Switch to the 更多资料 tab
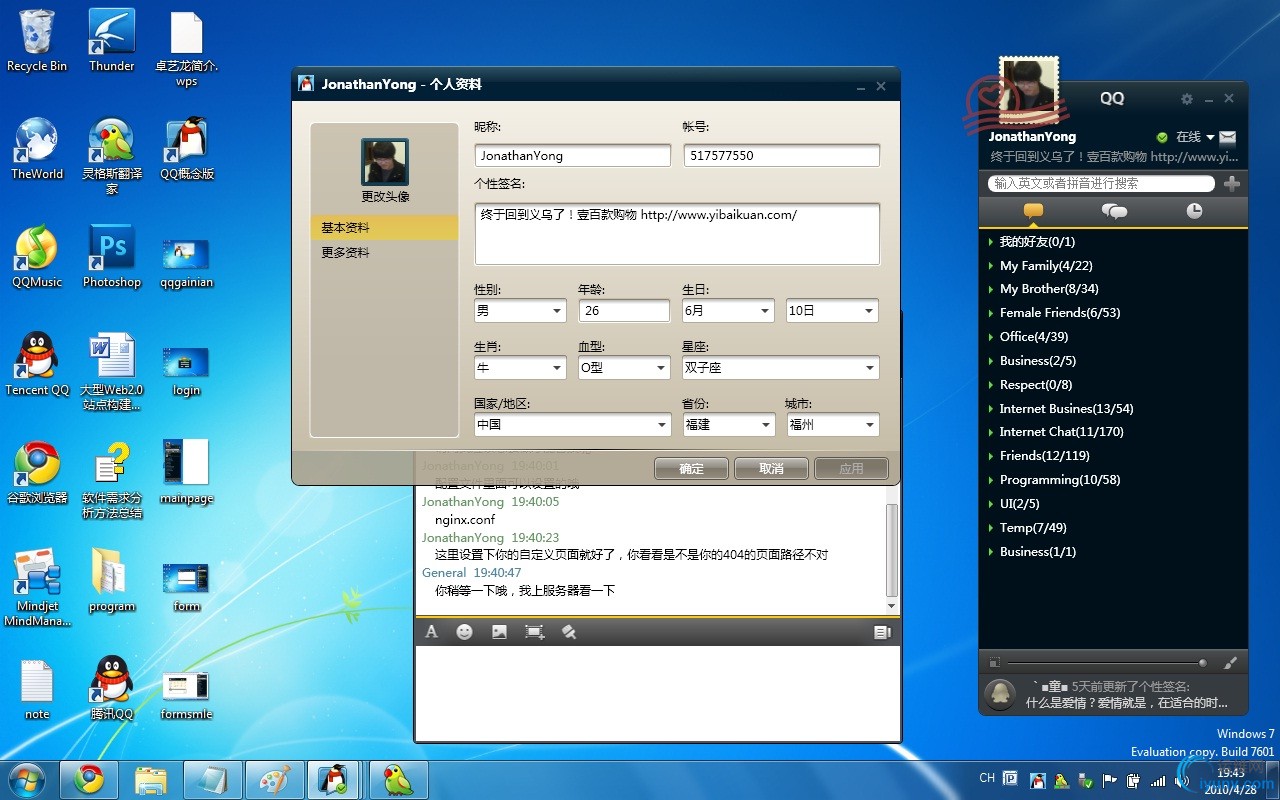This screenshot has height=800, width=1280. [x=384, y=253]
